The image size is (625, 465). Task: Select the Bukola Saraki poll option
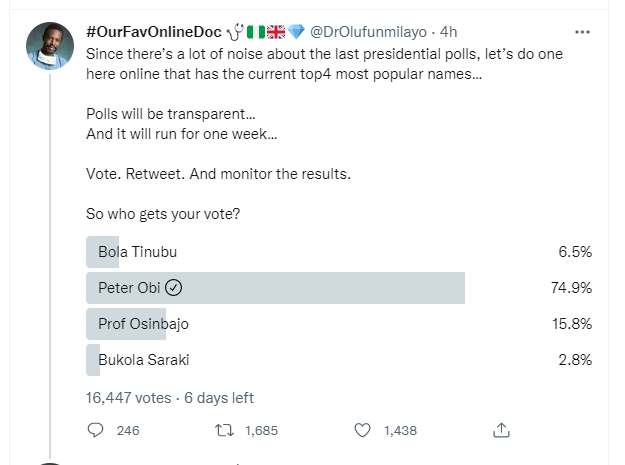click(x=144, y=360)
